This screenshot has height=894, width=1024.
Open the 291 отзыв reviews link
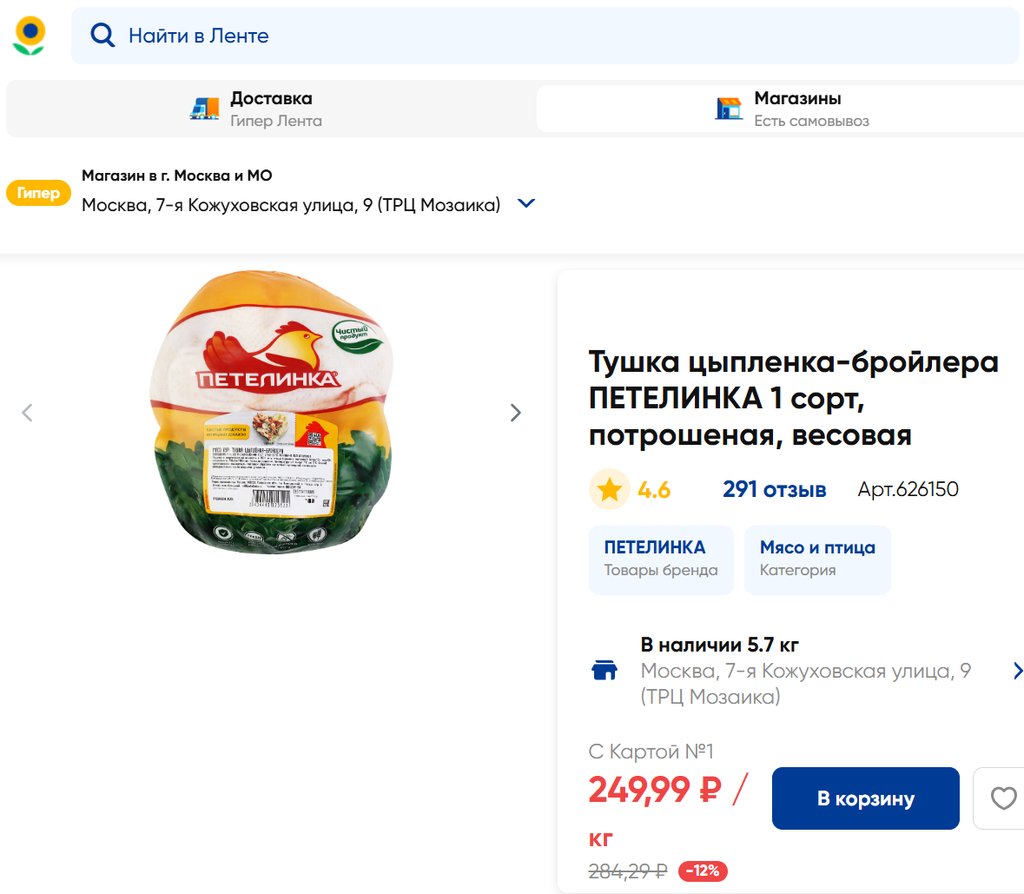coord(774,490)
